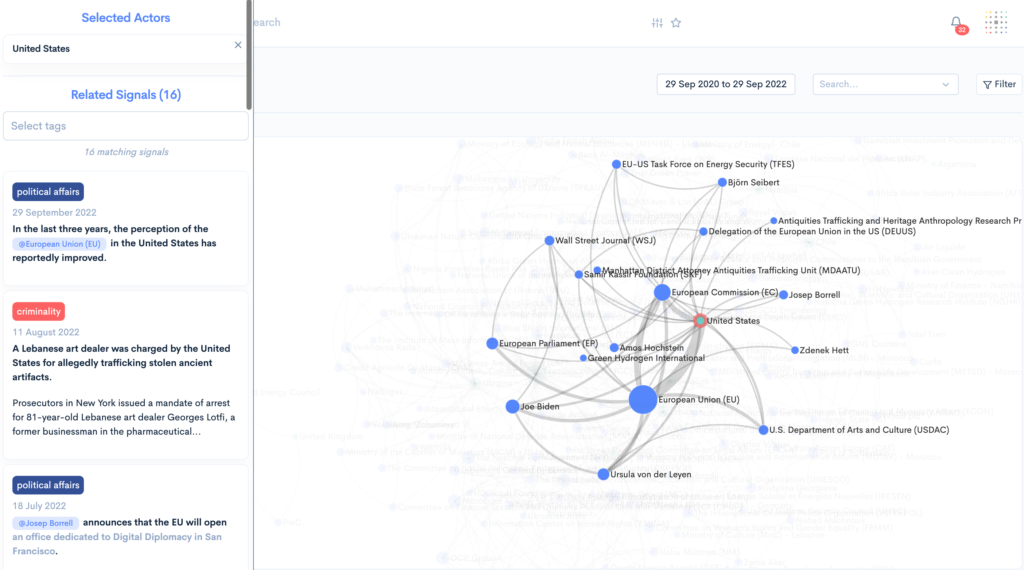Select the Josep Borrell node in graph
Screen dimensions: 1024x570
pos(784,295)
